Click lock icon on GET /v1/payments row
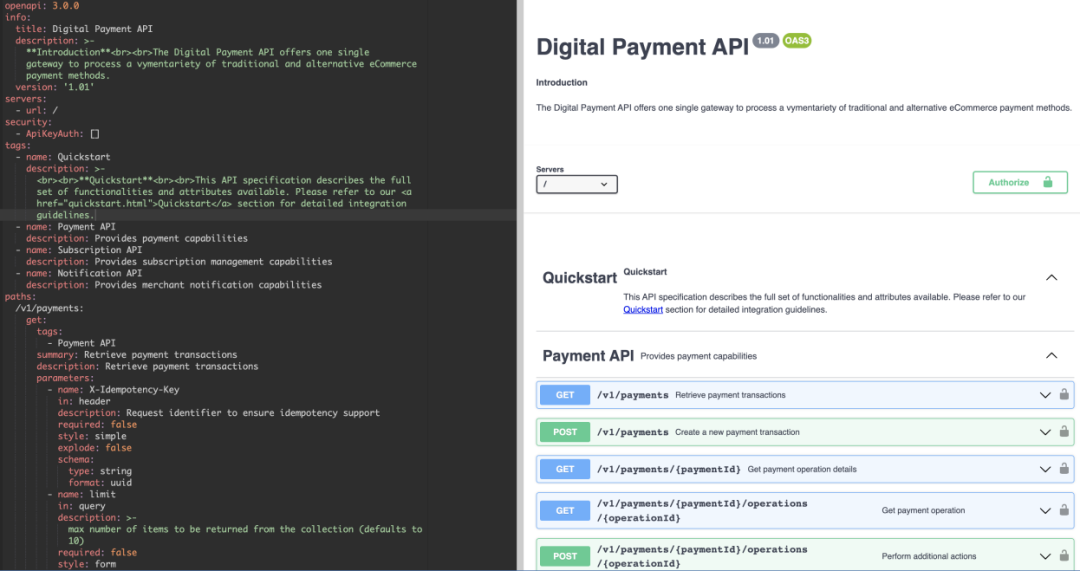1080x571 pixels. coord(1064,395)
